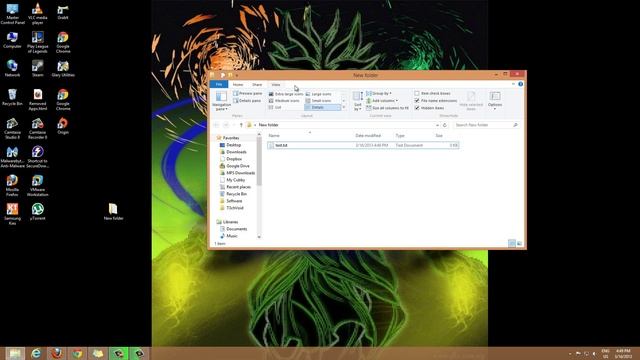Go up one folder level with the up arrow
The width and height of the screenshot is (640, 360).
(241, 125)
